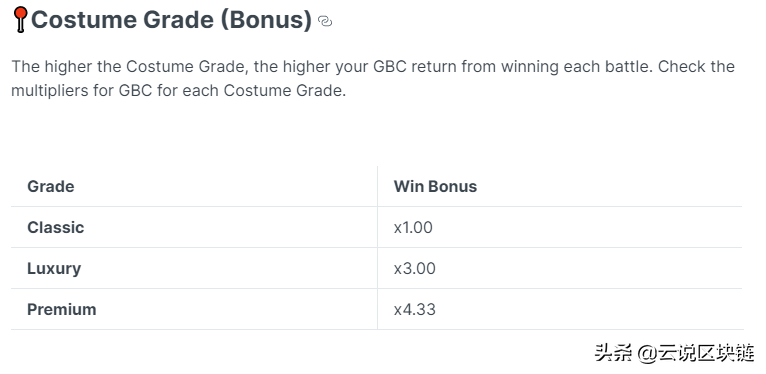Click the x1.00 win bonus value

pos(413,228)
